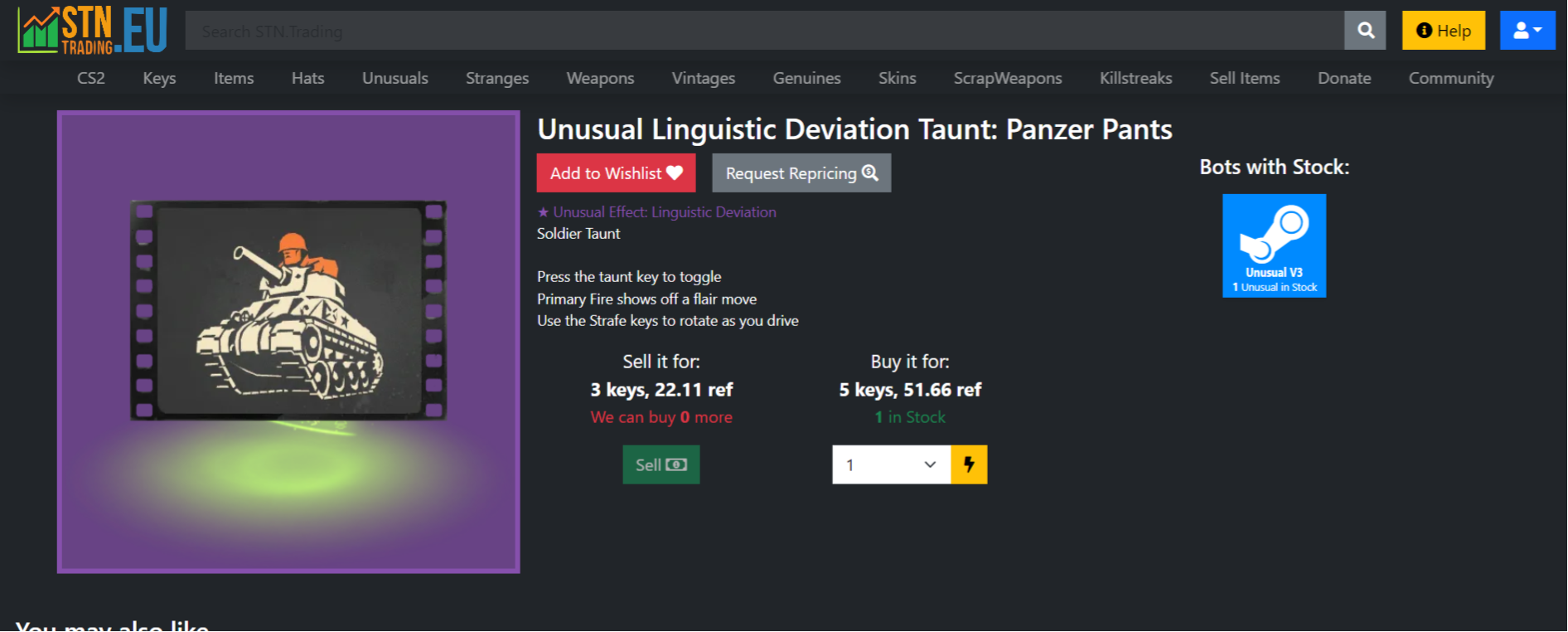Open the Donate page
The image size is (1568, 632).
[x=1344, y=78]
